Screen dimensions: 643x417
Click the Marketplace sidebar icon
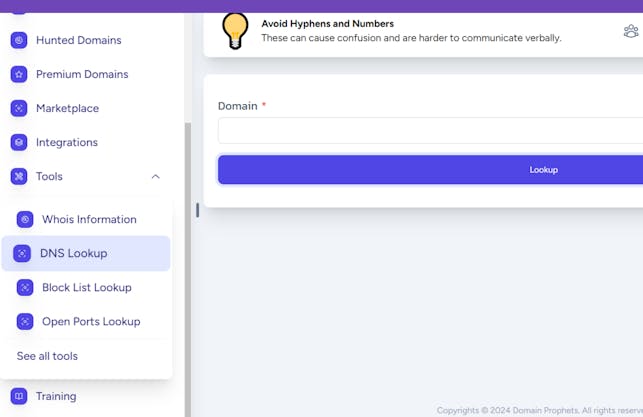[19, 109]
